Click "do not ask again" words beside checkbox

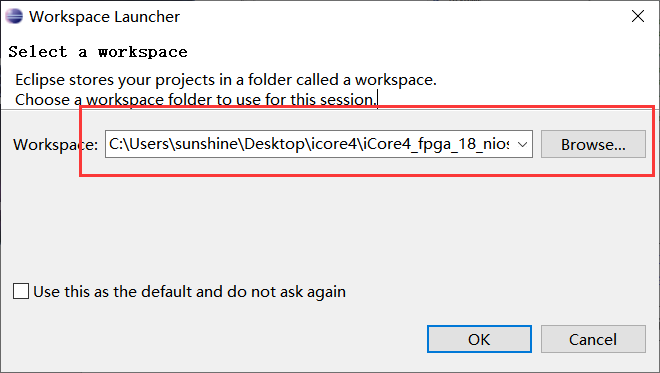(286, 292)
